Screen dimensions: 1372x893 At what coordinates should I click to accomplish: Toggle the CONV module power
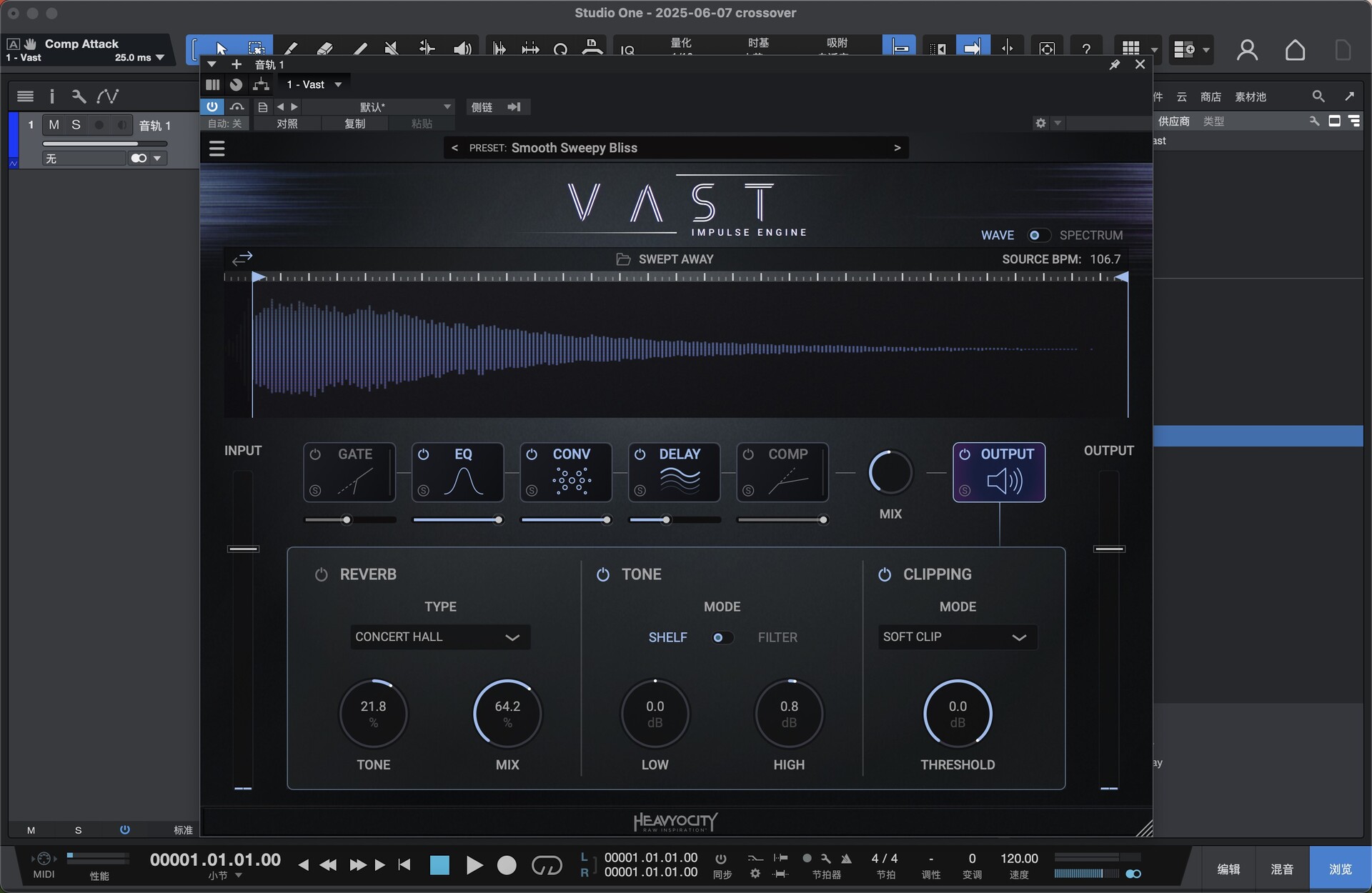tap(532, 454)
